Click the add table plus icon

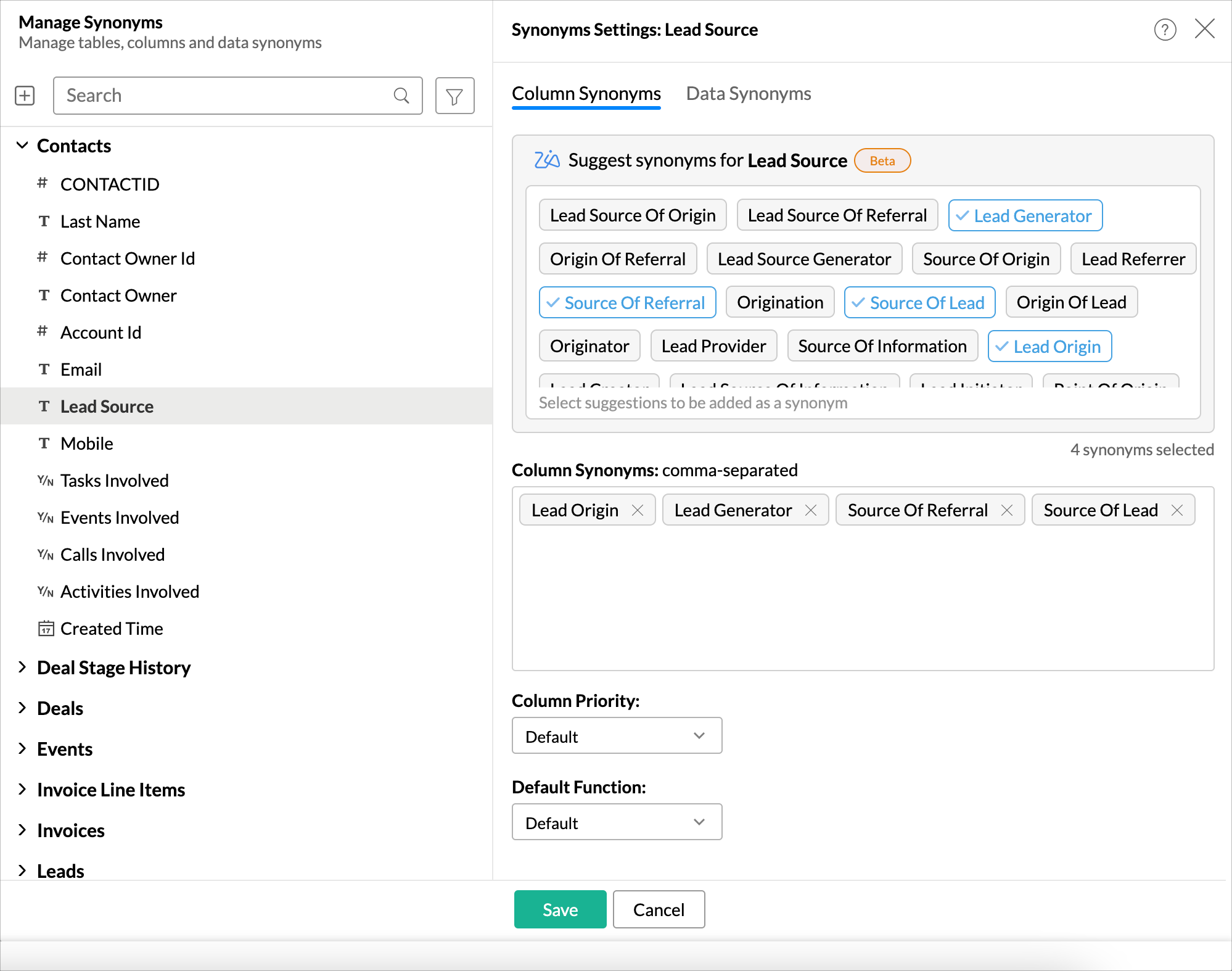24,95
